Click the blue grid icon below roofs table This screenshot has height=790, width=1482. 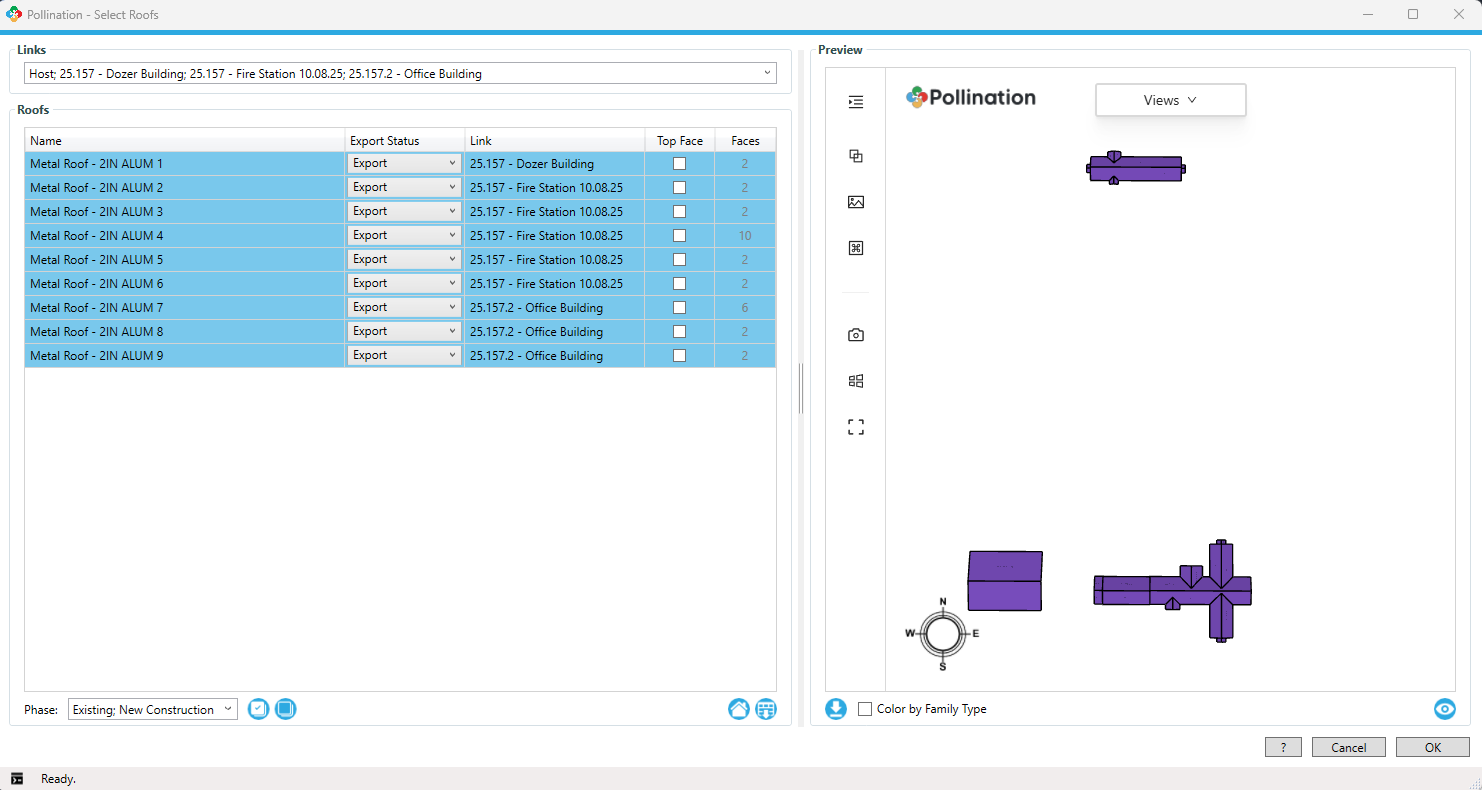coord(766,709)
